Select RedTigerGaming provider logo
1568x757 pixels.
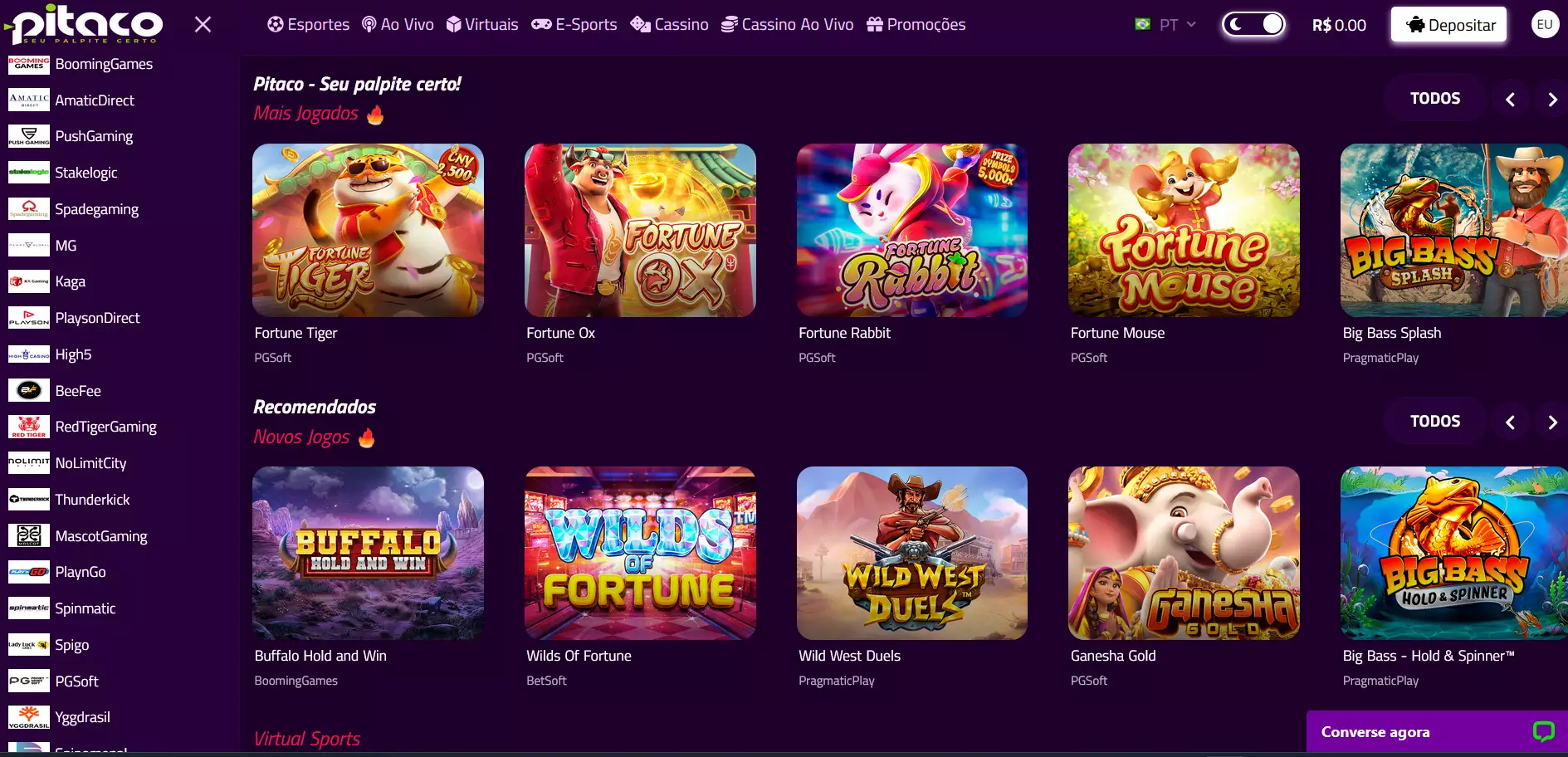pos(29,427)
